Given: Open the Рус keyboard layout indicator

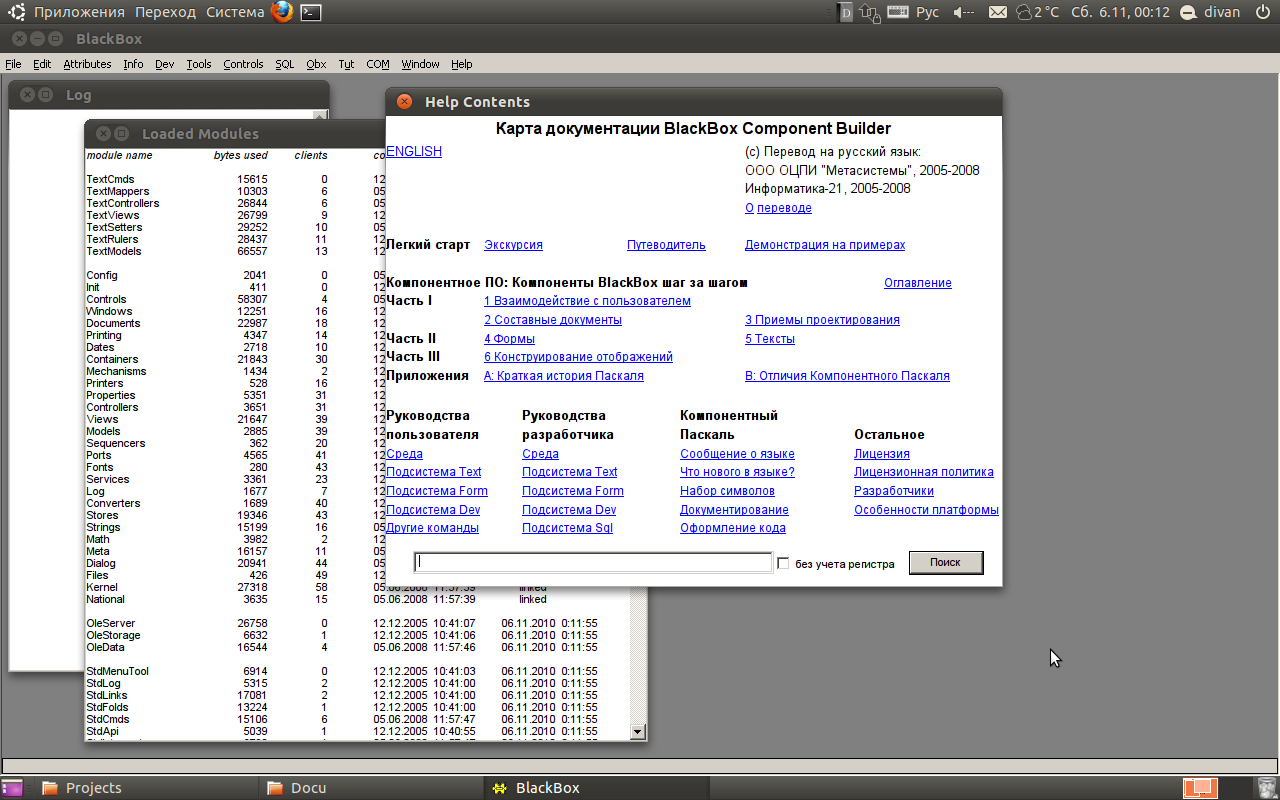Looking at the screenshot, I should click(927, 12).
